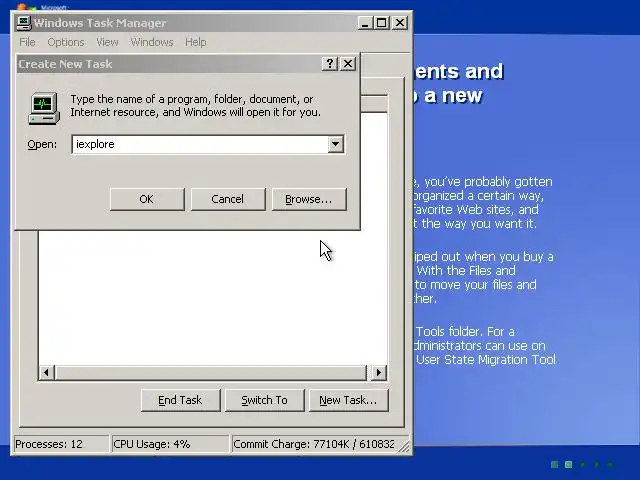Click the monitor icon in Create New Task dialog
The height and width of the screenshot is (480, 640).
pos(44,108)
